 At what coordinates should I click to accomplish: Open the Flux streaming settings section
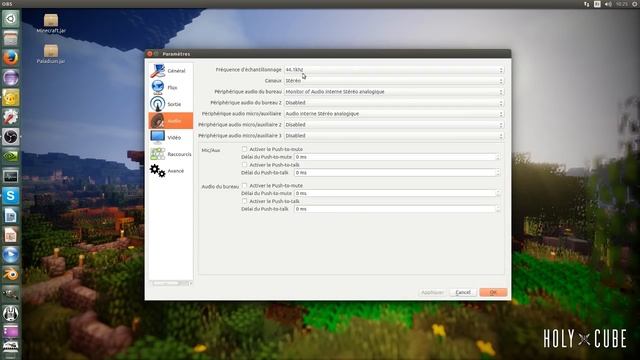click(x=171, y=87)
